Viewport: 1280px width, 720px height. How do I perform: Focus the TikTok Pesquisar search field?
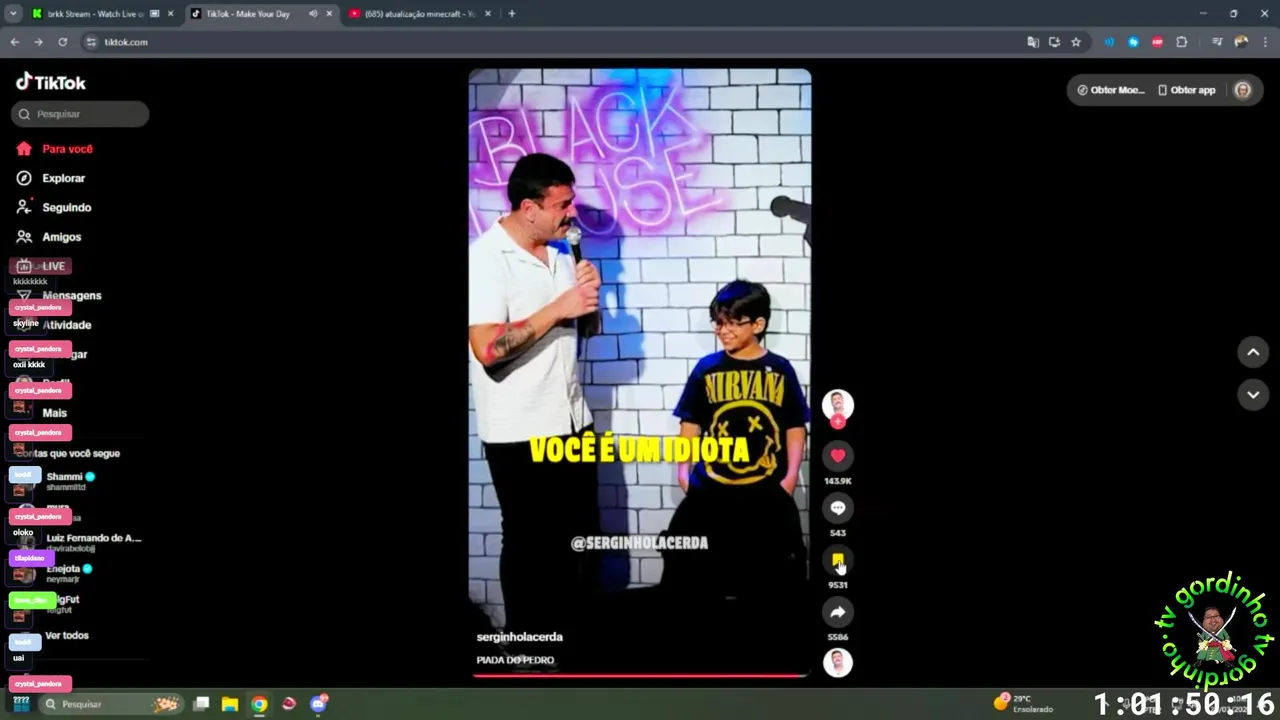(80, 114)
